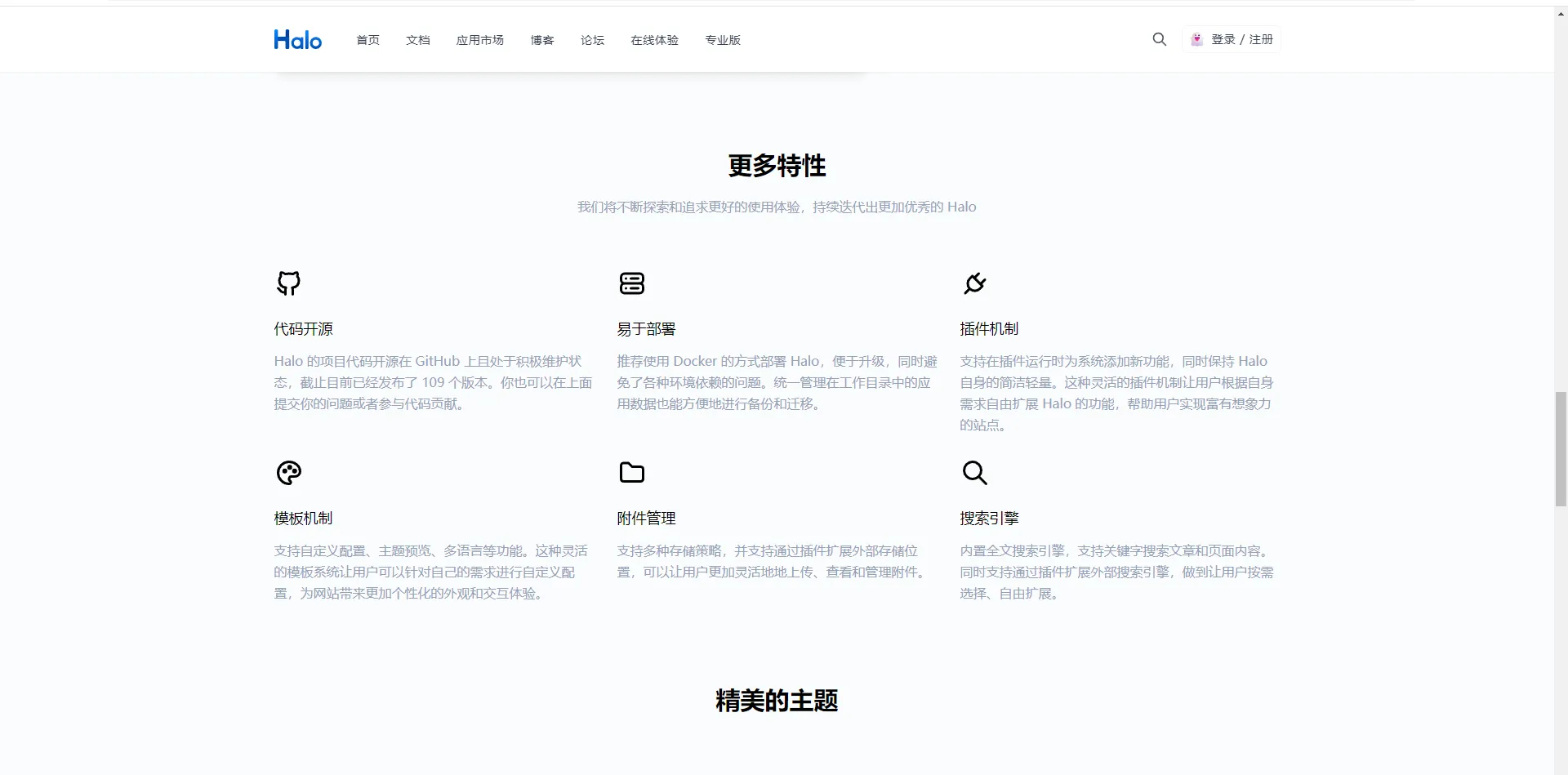1568x775 pixels.
Task: Click the 易于部署 feature title
Action: [x=647, y=329]
